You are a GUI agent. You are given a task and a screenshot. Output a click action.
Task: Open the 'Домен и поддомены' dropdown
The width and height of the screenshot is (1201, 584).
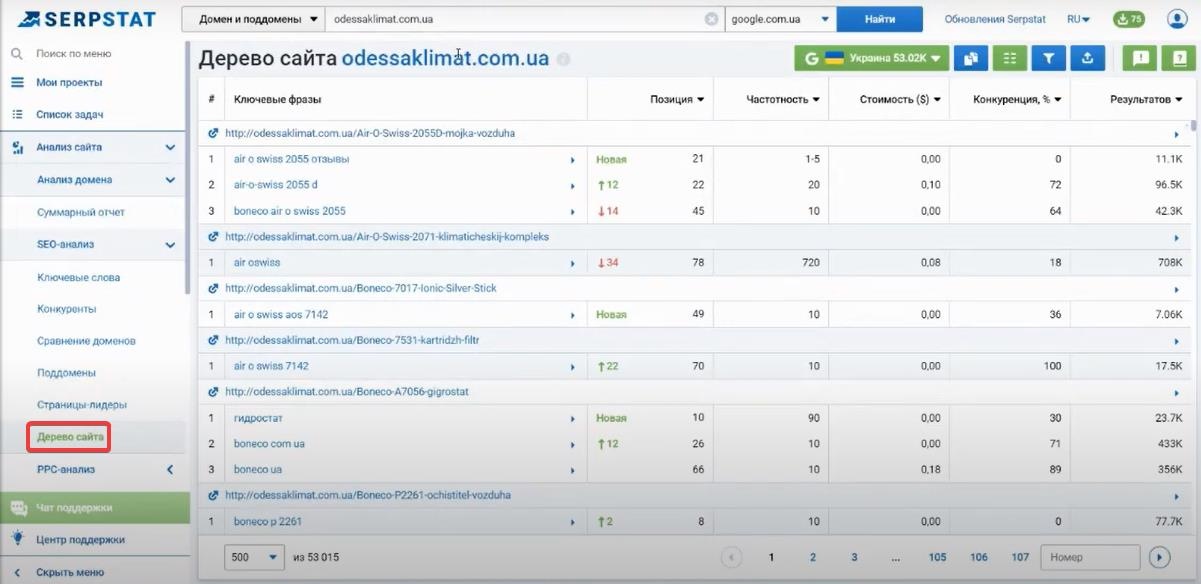tap(253, 19)
